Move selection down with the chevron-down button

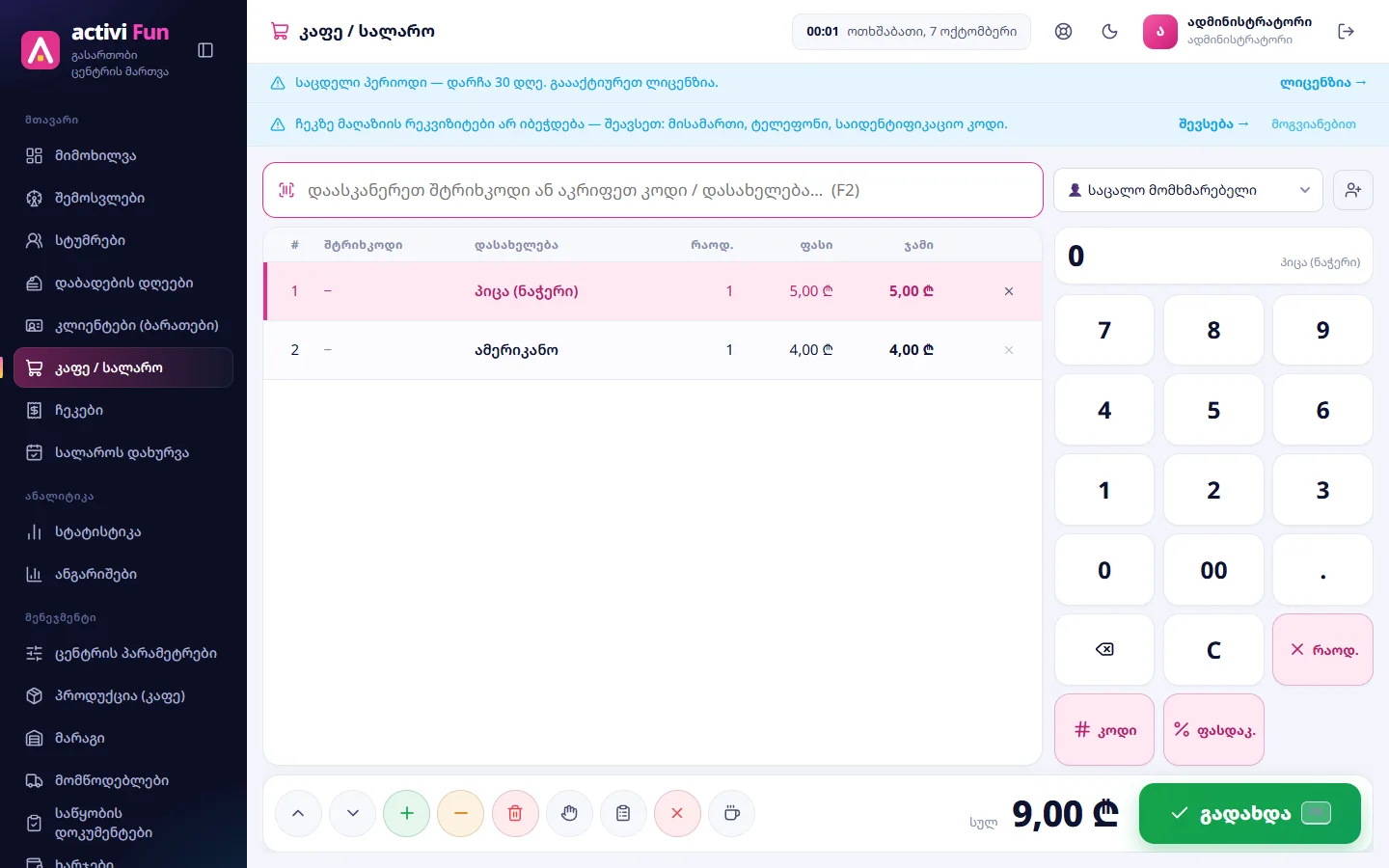(x=353, y=813)
